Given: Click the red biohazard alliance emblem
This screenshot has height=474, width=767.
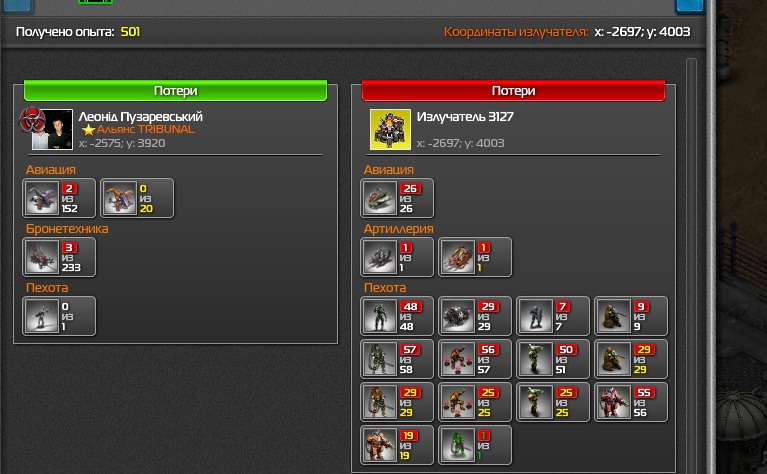Looking at the screenshot, I should pos(32,119).
